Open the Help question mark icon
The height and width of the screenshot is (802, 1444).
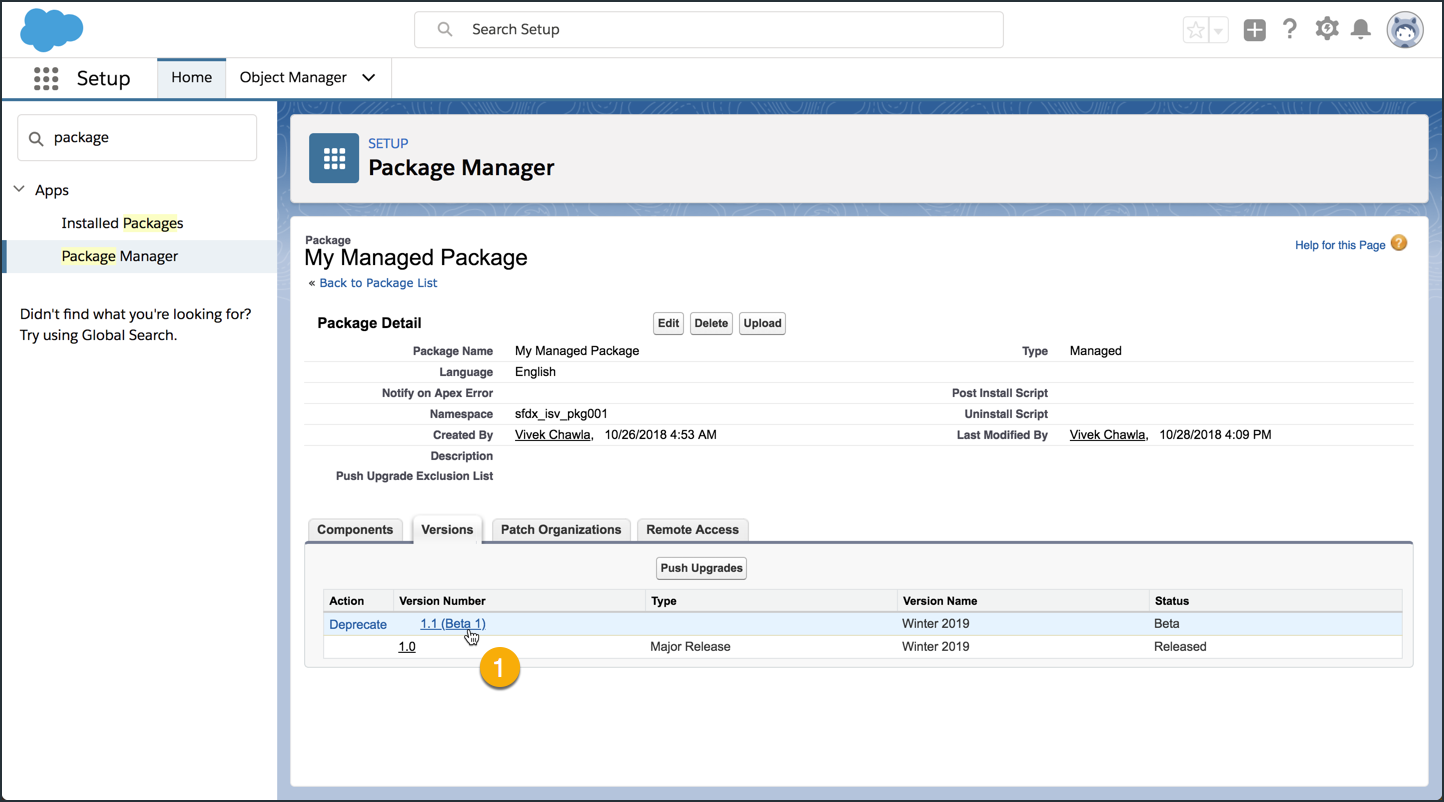pyautogui.click(x=1290, y=30)
